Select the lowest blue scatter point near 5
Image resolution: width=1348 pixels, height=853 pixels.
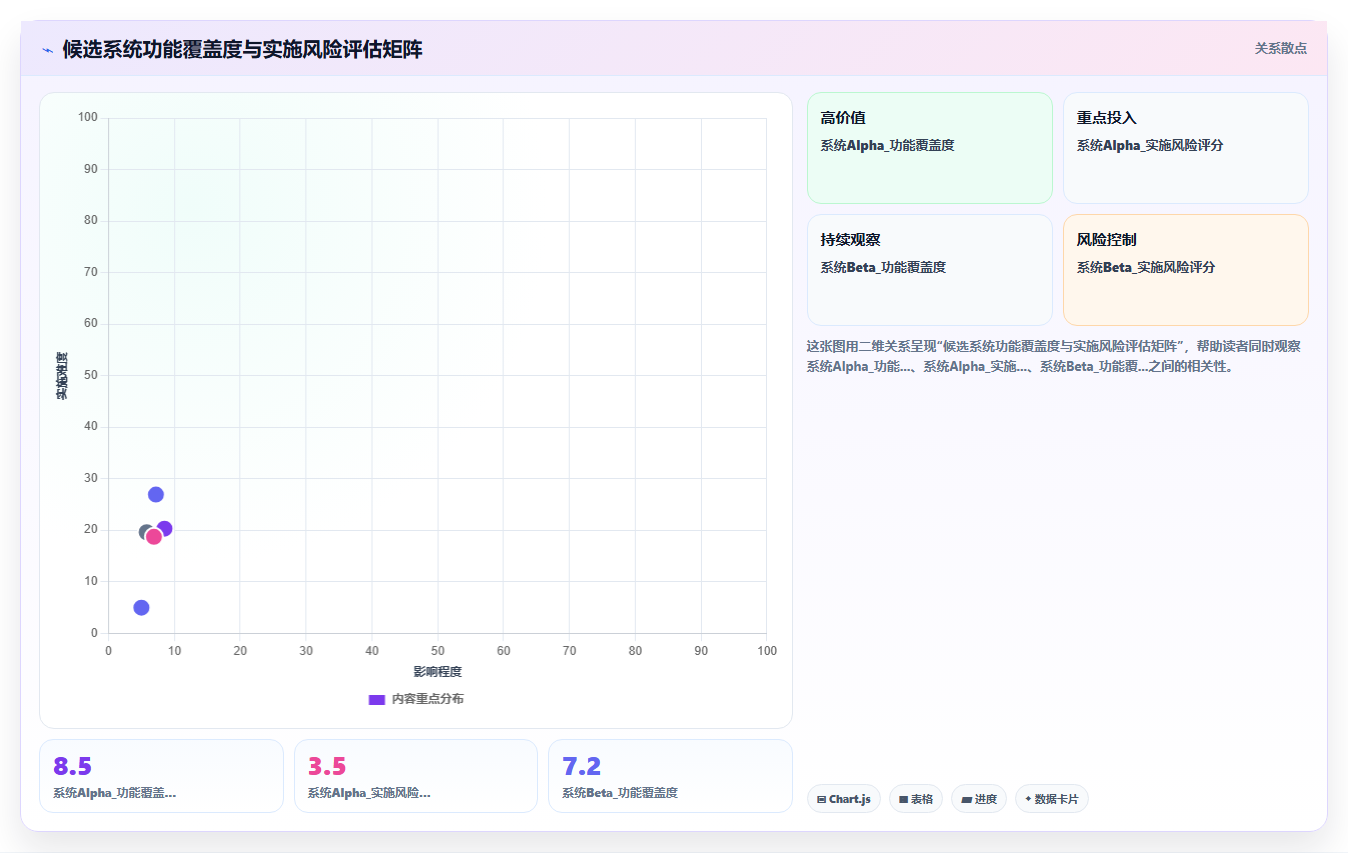[x=141, y=608]
